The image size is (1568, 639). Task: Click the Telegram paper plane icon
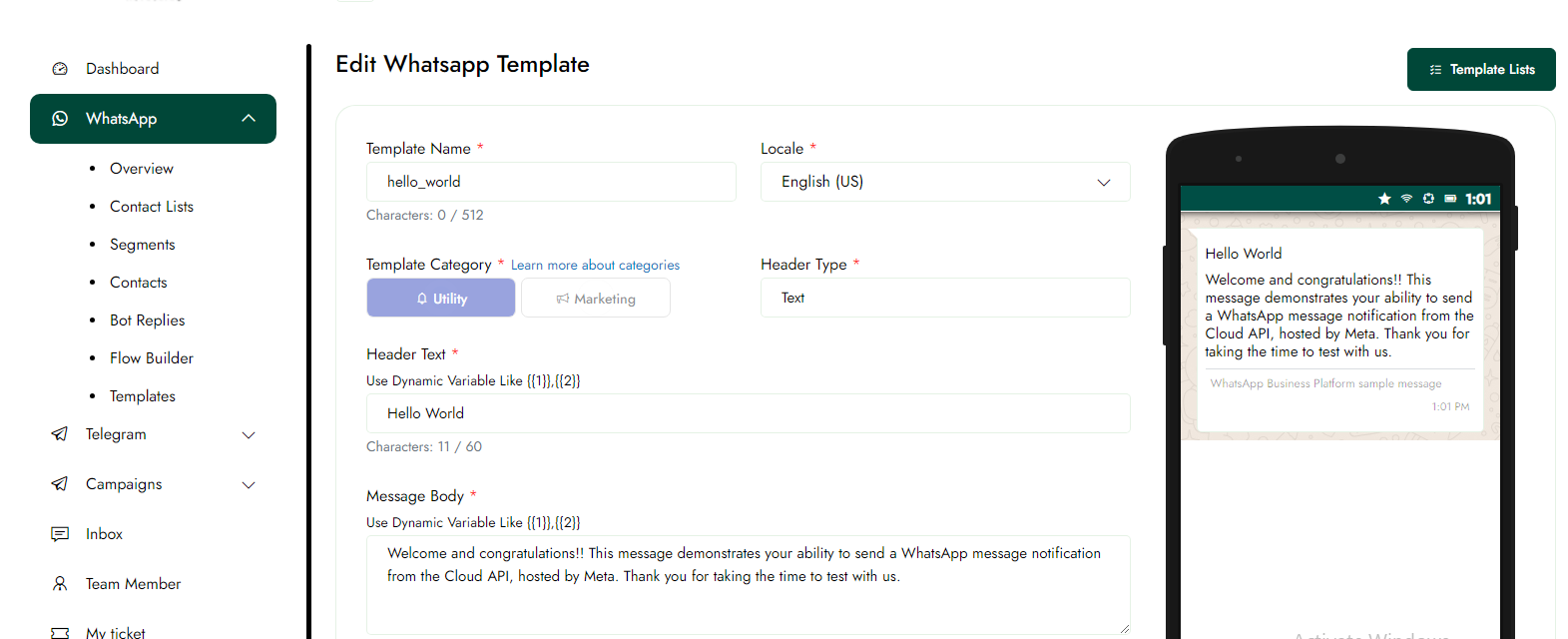(60, 434)
